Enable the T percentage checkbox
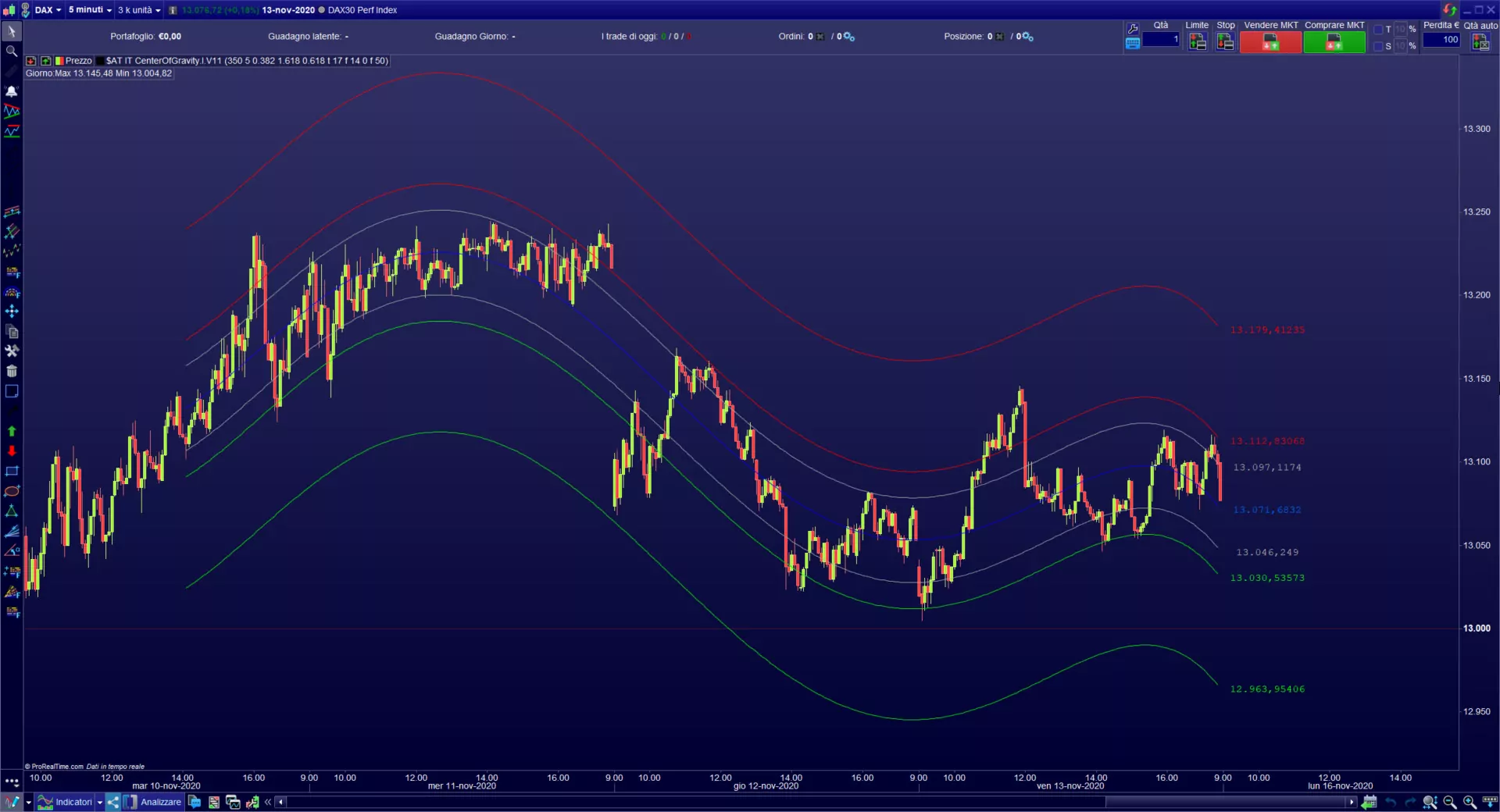Viewport: 1500px width, 812px height. [1379, 30]
